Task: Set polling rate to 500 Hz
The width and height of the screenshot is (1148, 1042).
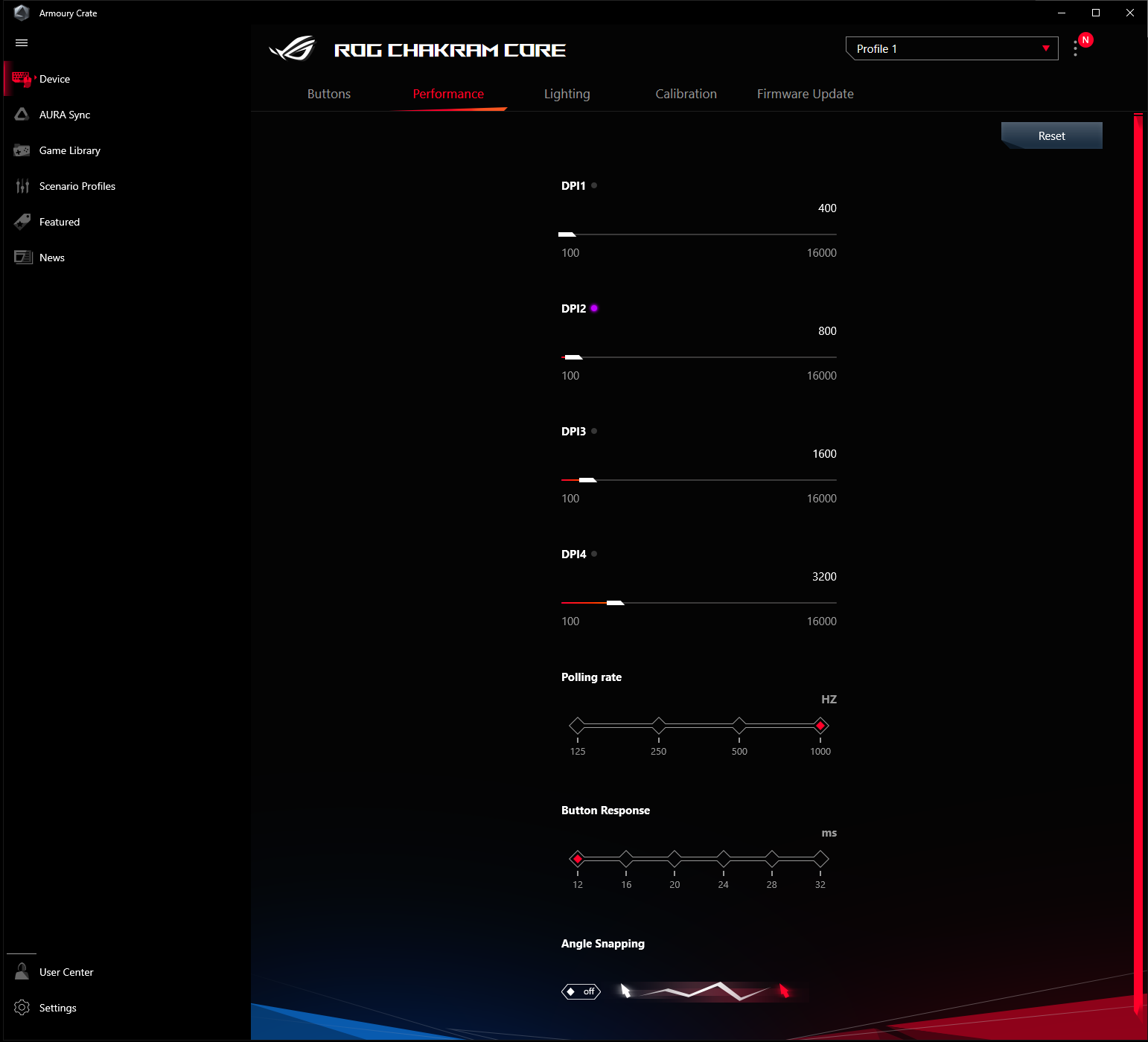Action: click(x=739, y=725)
